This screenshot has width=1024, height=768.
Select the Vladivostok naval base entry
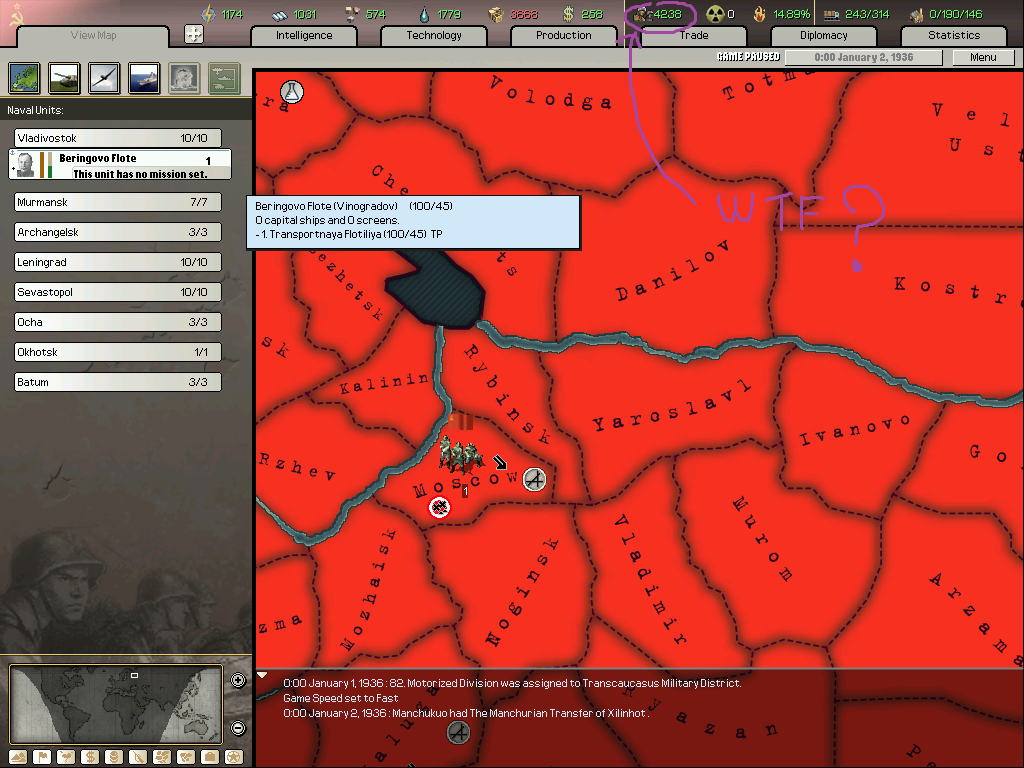pos(118,138)
